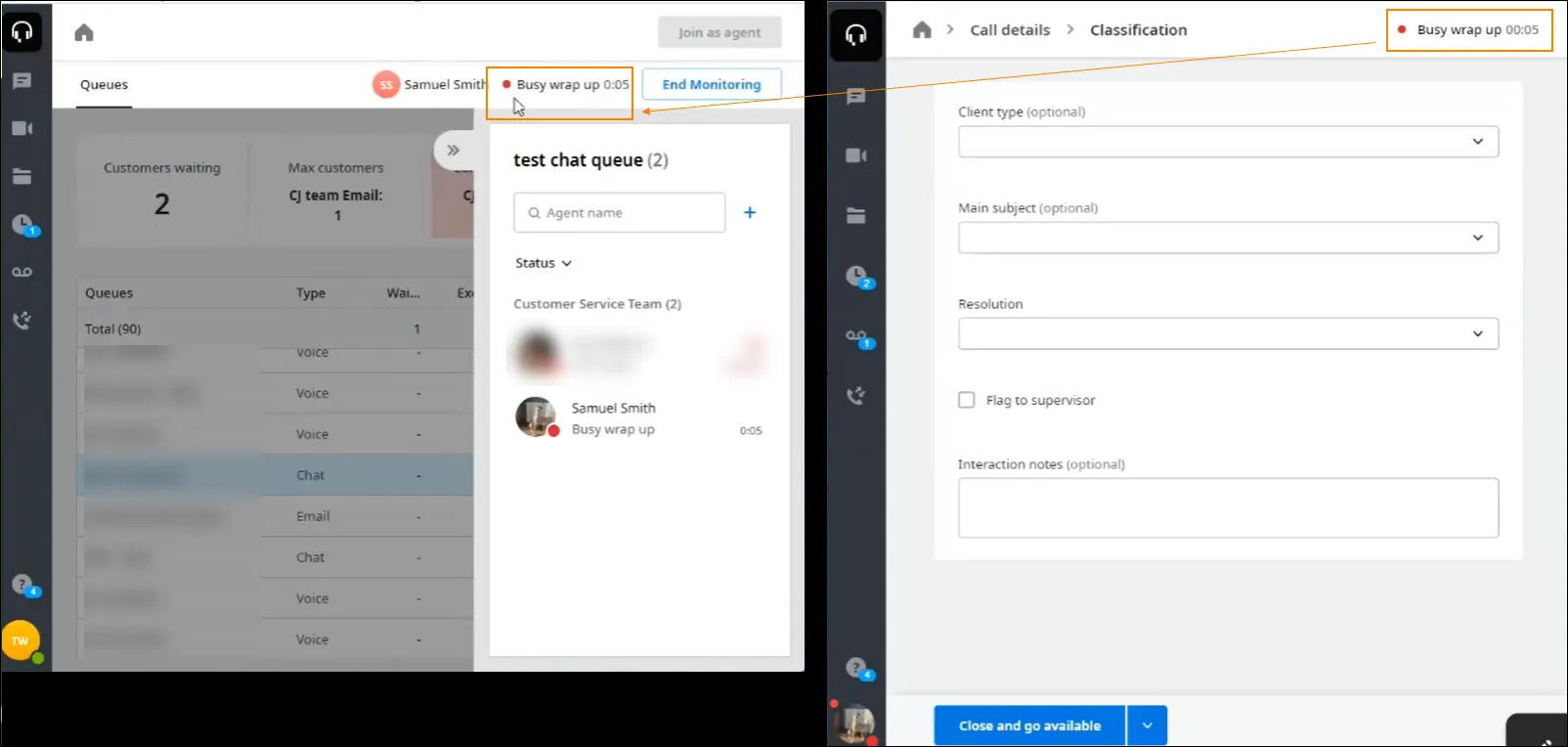Open folder icon in Classification window sidebar
The height and width of the screenshot is (747, 1568).
pyautogui.click(x=855, y=216)
